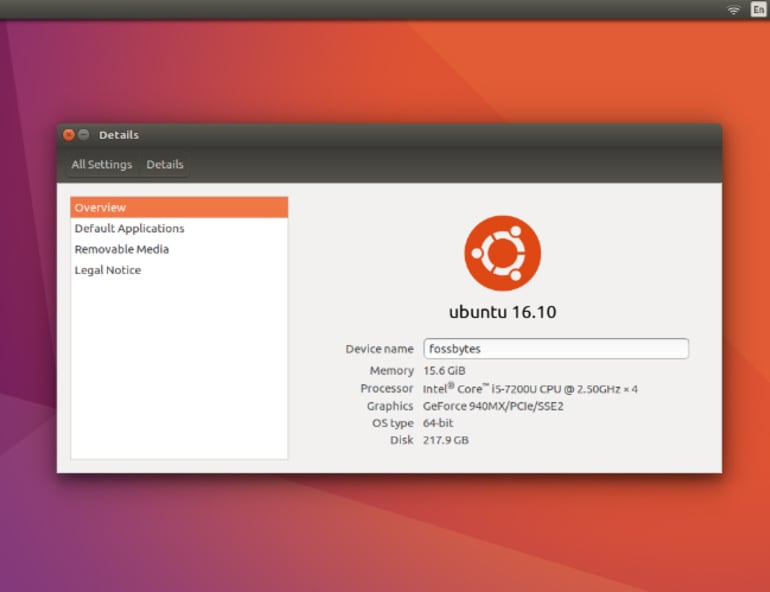The height and width of the screenshot is (592, 770).
Task: Click the Intel Core i5-7200U processor text
Action: 530,389
